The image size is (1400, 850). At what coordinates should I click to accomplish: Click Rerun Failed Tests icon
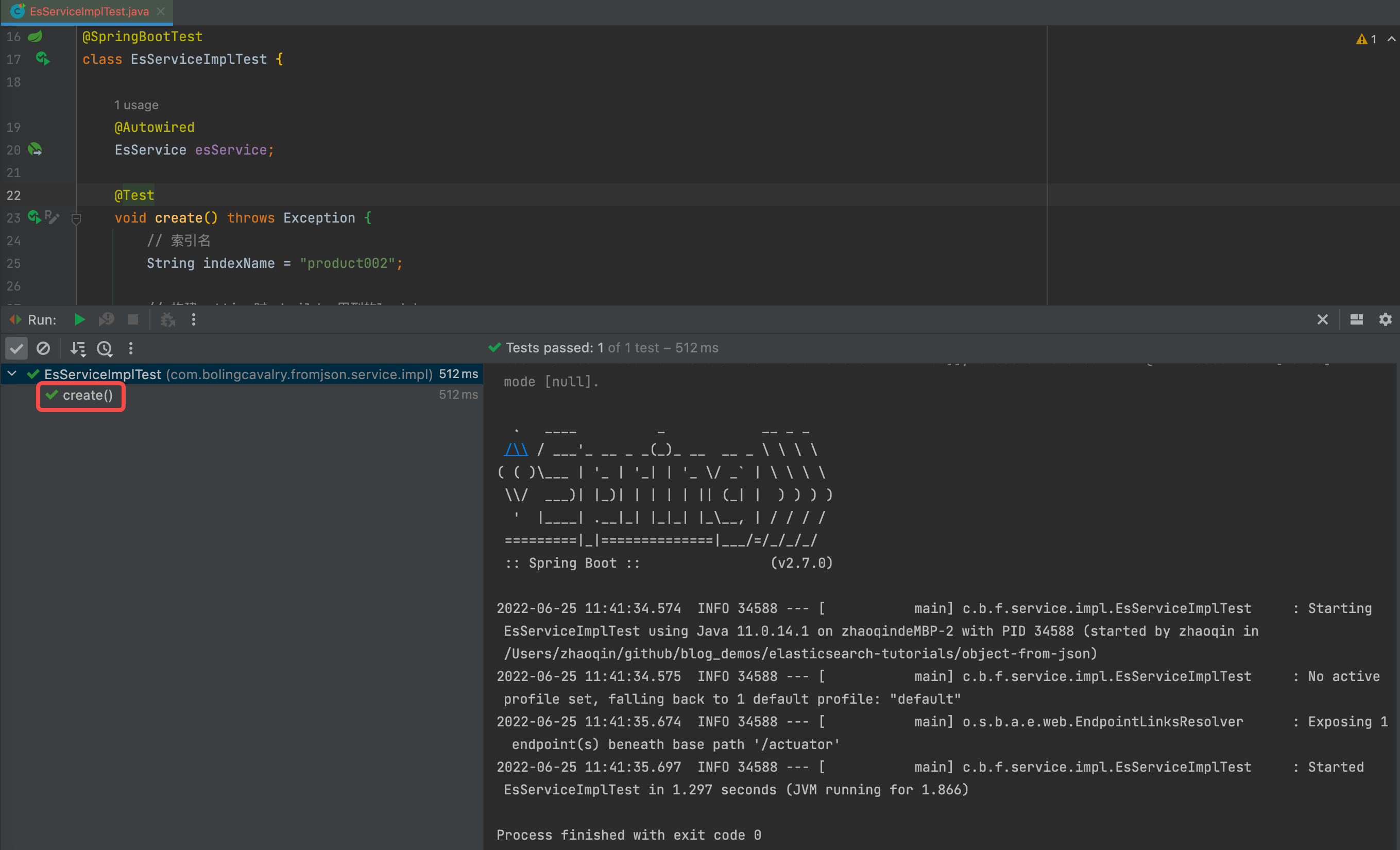(106, 320)
